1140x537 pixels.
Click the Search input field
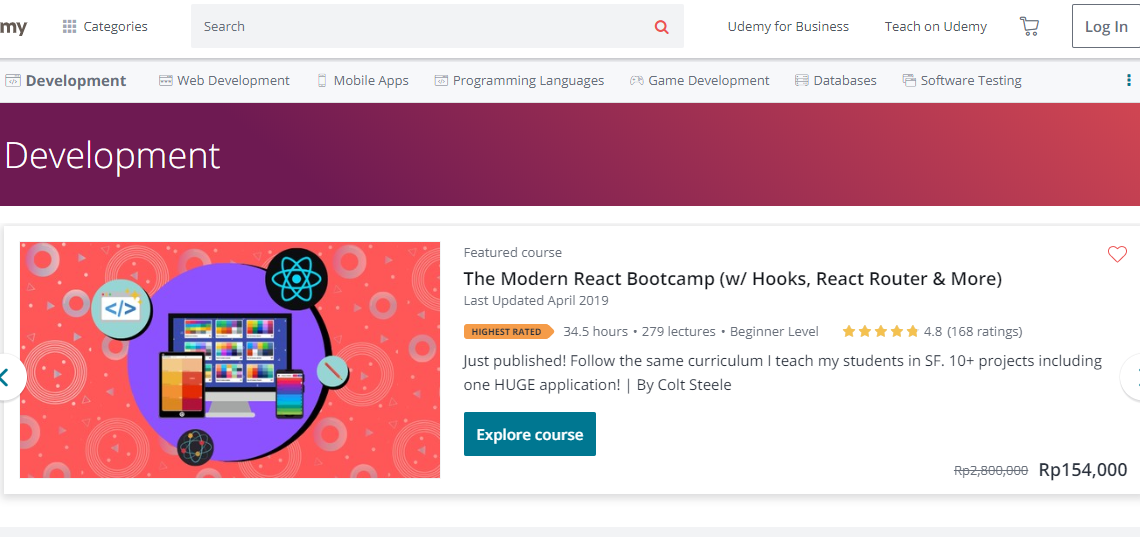pyautogui.click(x=420, y=27)
